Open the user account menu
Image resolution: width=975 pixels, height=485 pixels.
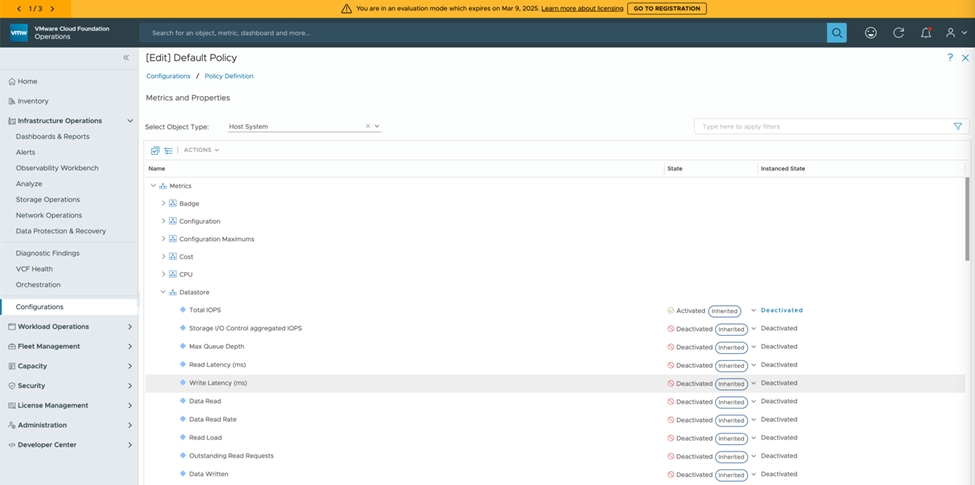pos(954,33)
